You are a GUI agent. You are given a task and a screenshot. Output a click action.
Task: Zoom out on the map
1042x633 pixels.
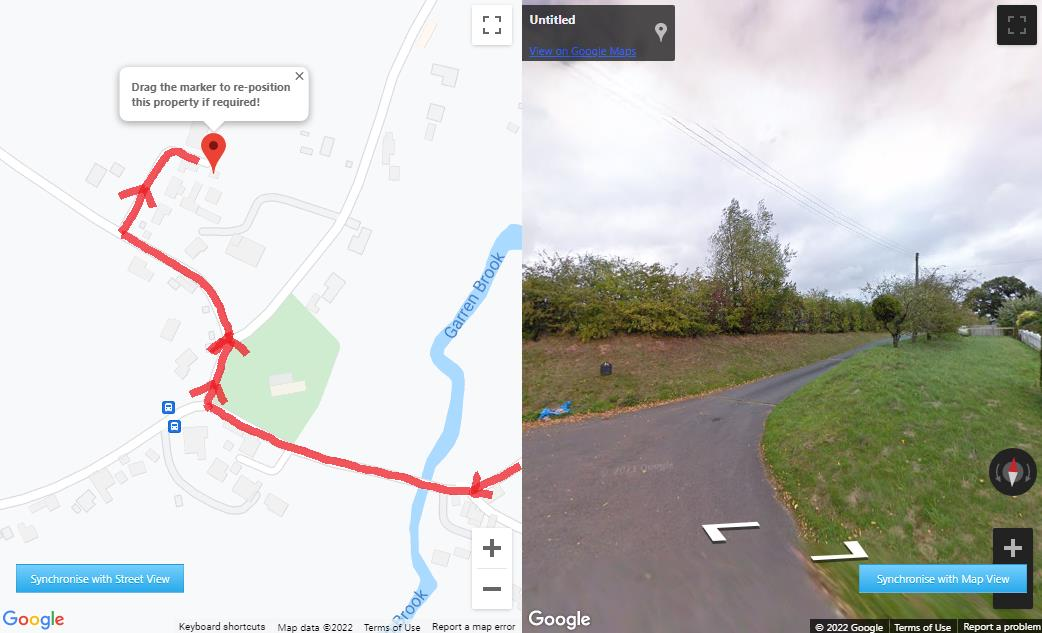[x=492, y=589]
